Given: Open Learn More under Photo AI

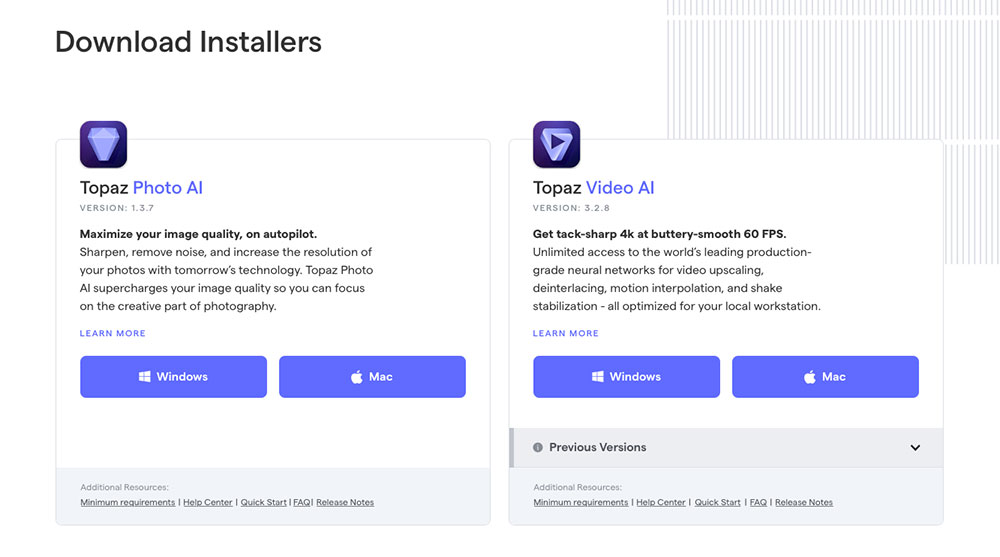Looking at the screenshot, I should pos(113,333).
